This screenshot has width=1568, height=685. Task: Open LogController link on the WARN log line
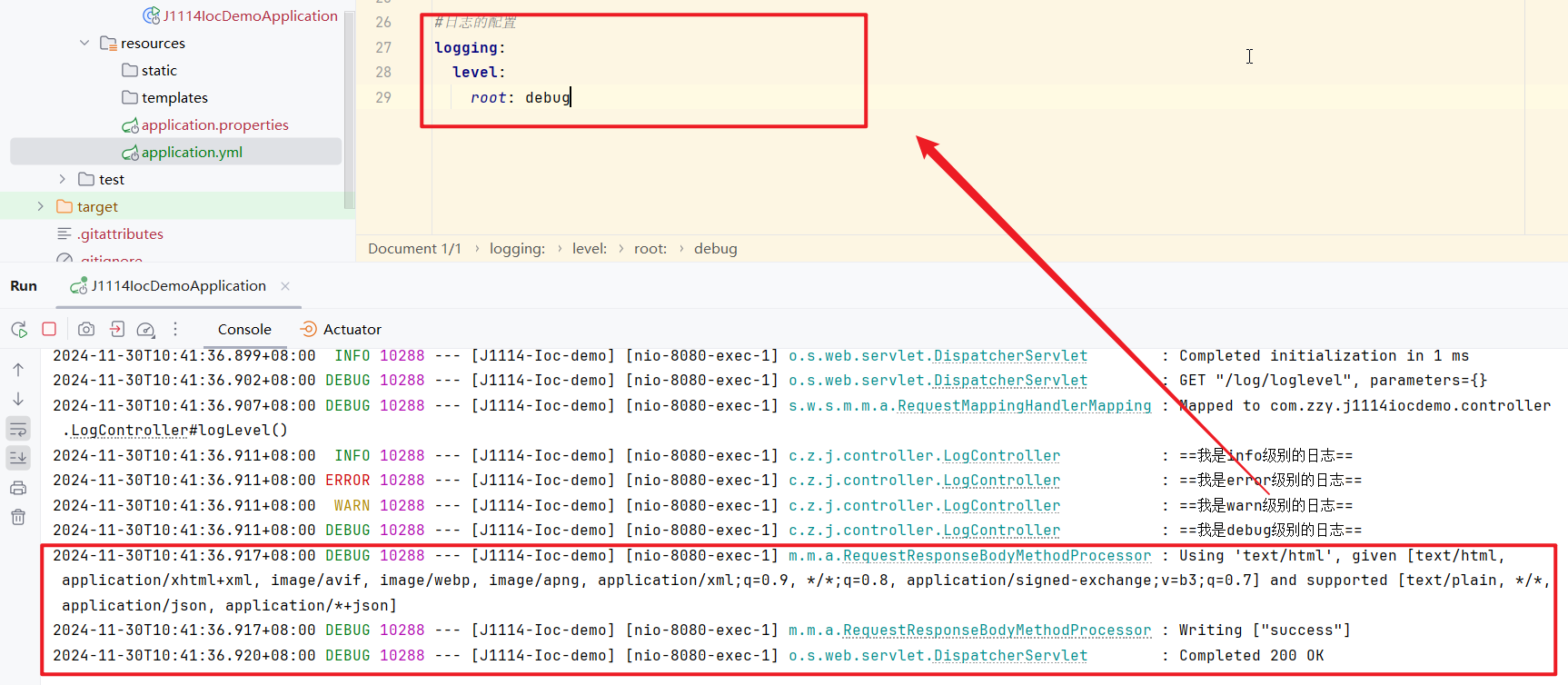[1001, 505]
